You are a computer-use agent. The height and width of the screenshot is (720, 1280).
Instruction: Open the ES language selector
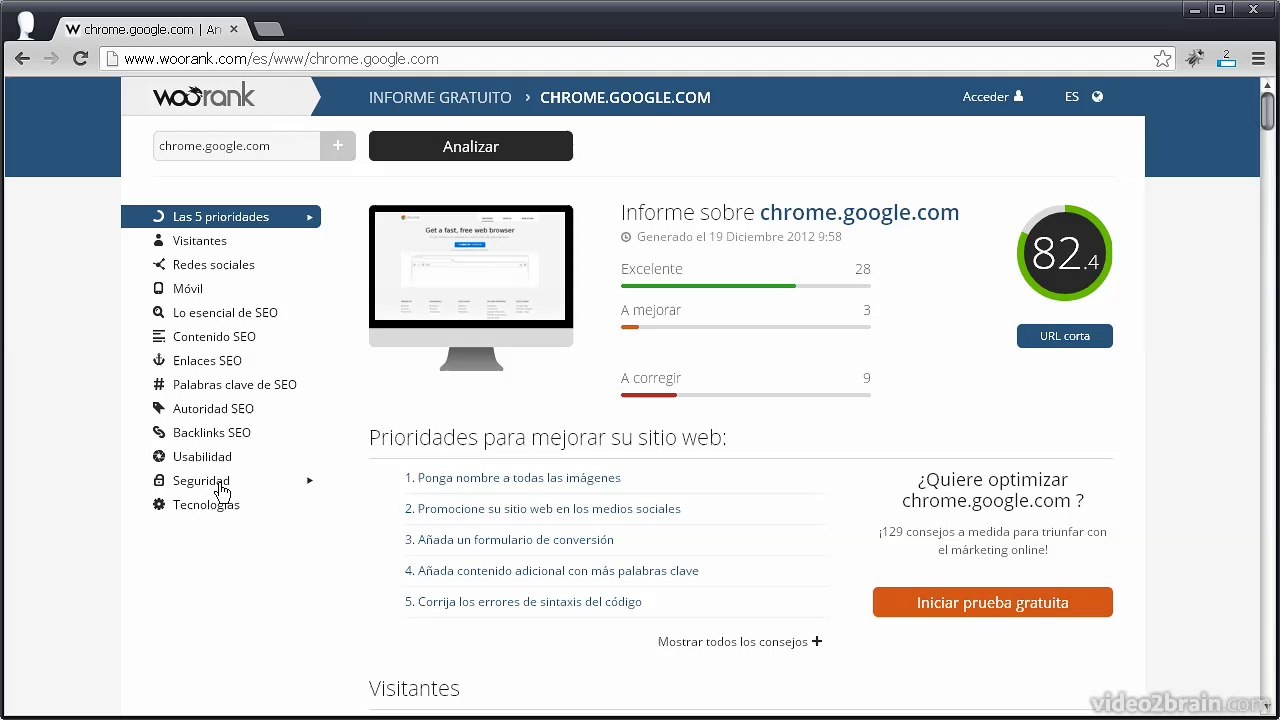1072,97
